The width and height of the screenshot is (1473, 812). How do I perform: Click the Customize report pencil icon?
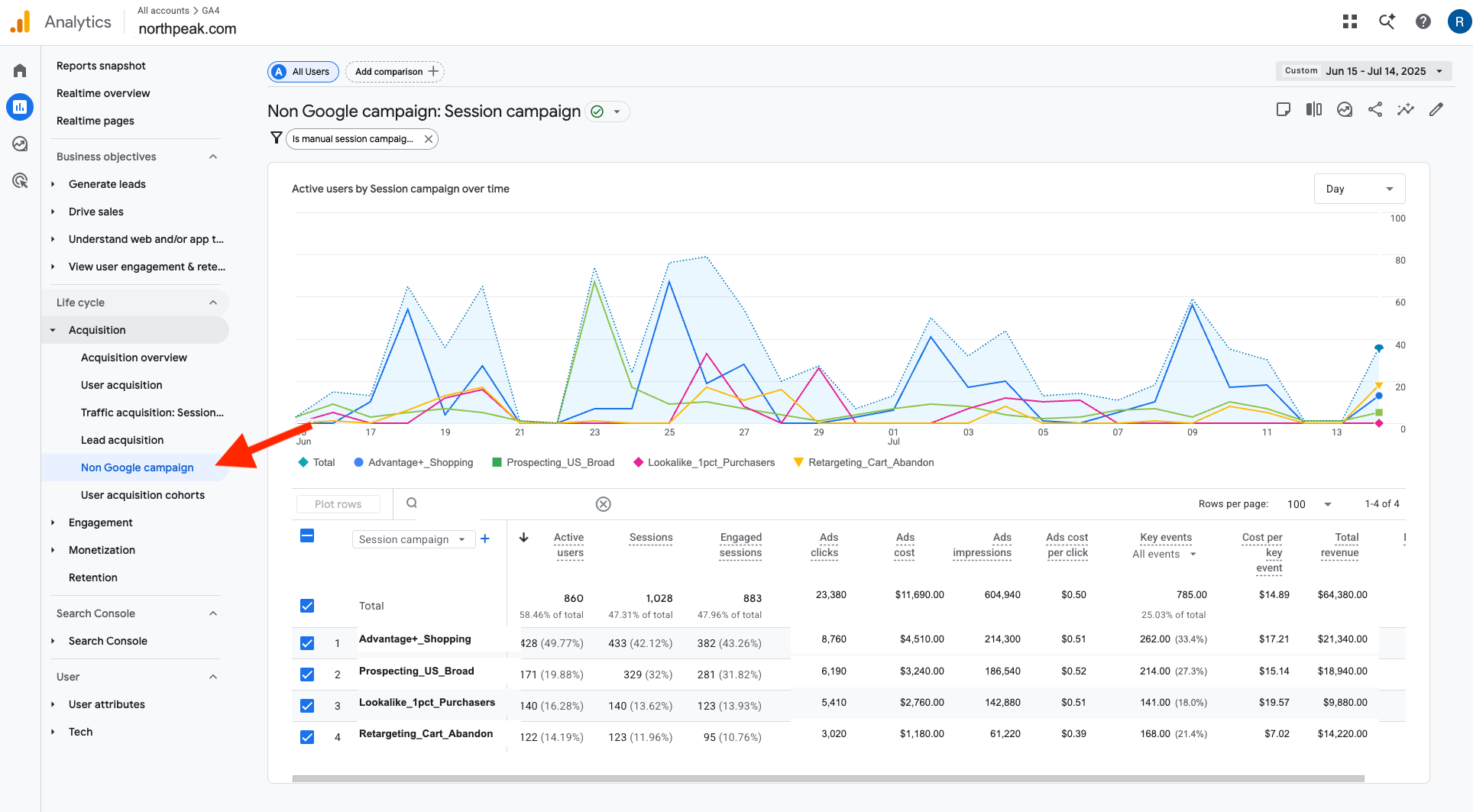click(1436, 109)
